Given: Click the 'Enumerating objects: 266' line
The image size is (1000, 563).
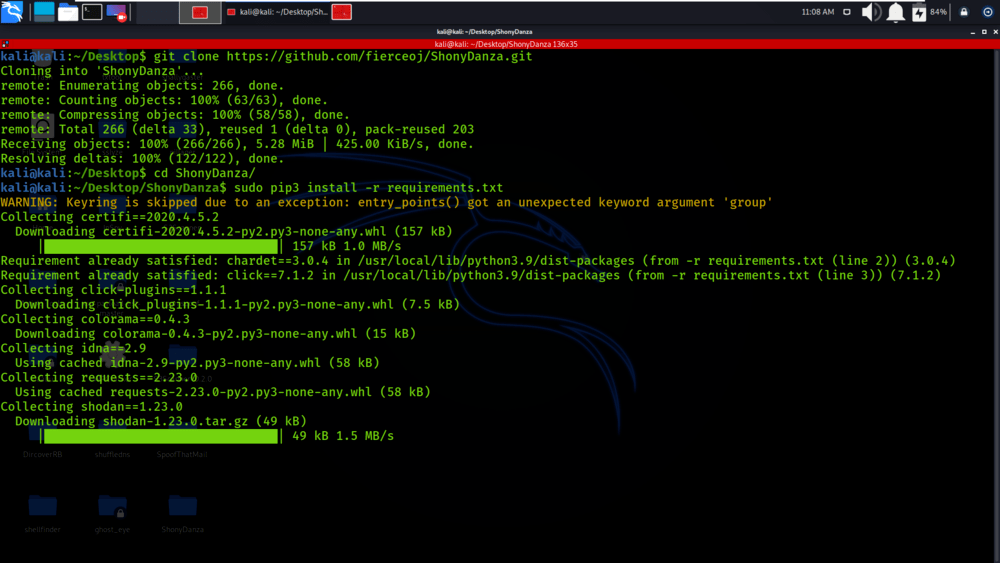Looking at the screenshot, I should (x=142, y=85).
